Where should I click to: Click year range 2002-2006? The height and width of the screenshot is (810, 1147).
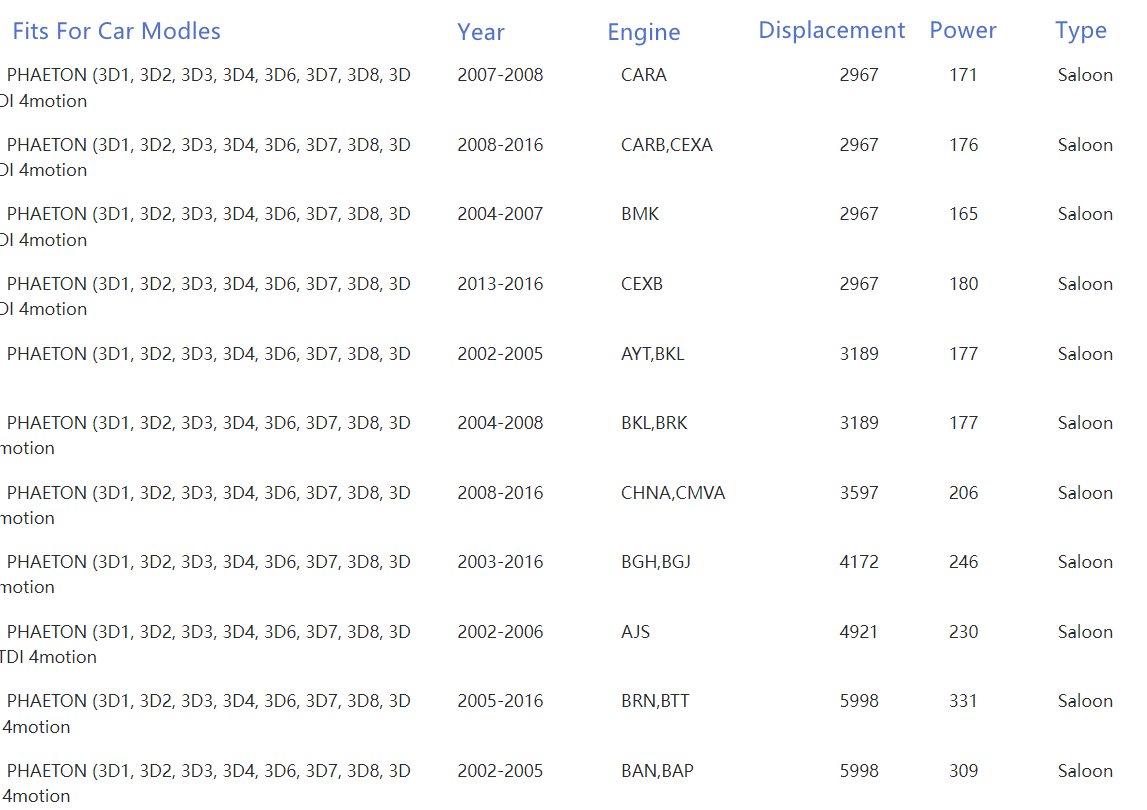[500, 632]
